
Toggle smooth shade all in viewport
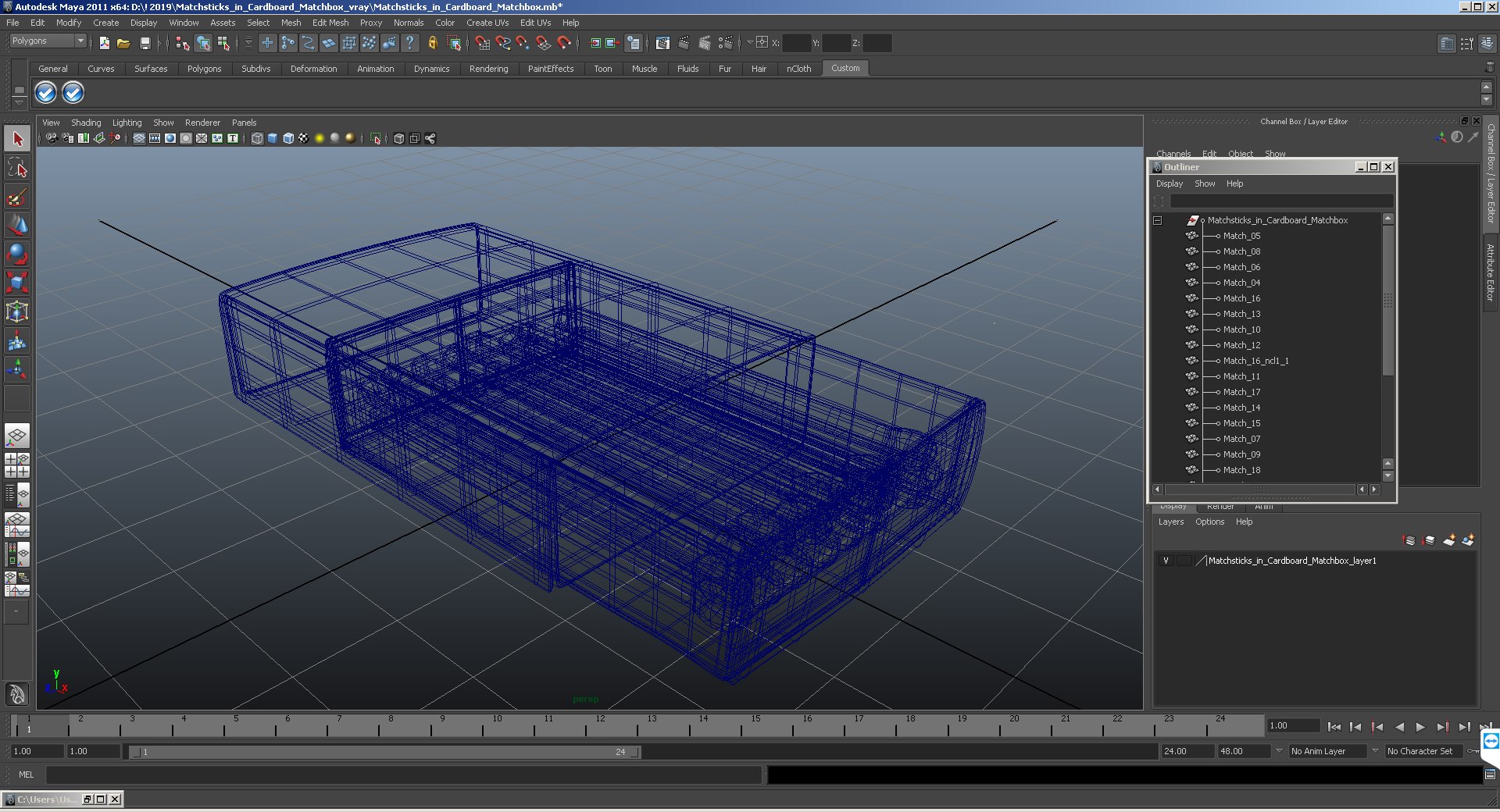[272, 138]
